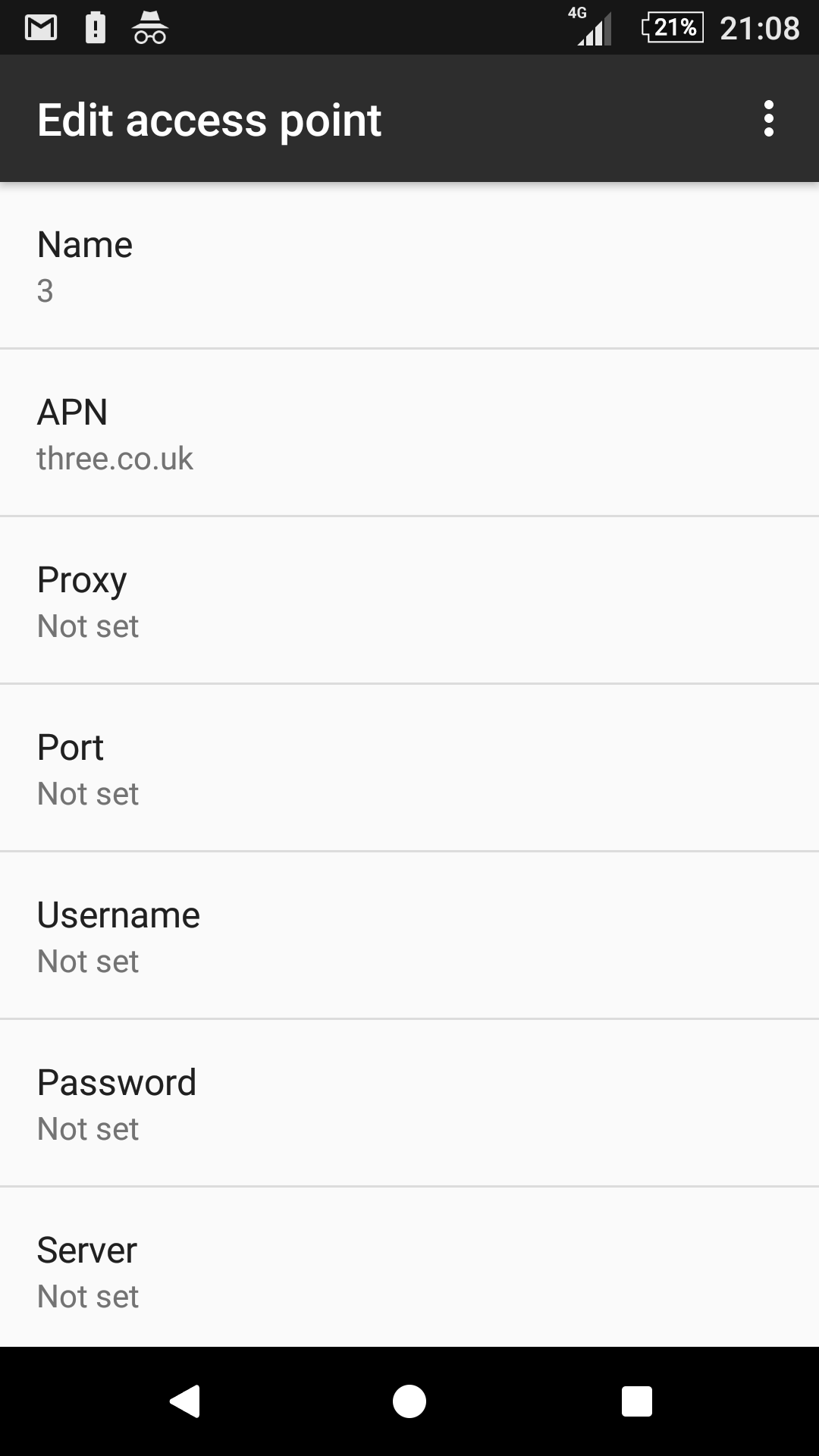Screen dimensions: 819x1456
Task: Tap the Edit access point title
Action: pos(209,120)
